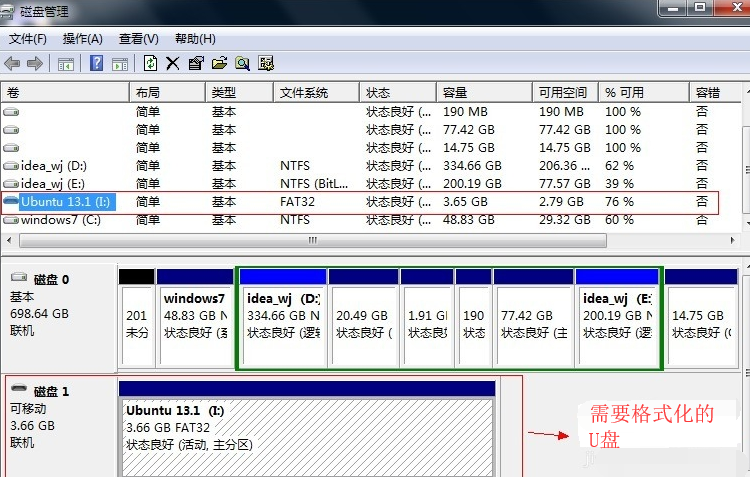Open the 查看(V) menu
The image size is (750, 477).
click(138, 39)
